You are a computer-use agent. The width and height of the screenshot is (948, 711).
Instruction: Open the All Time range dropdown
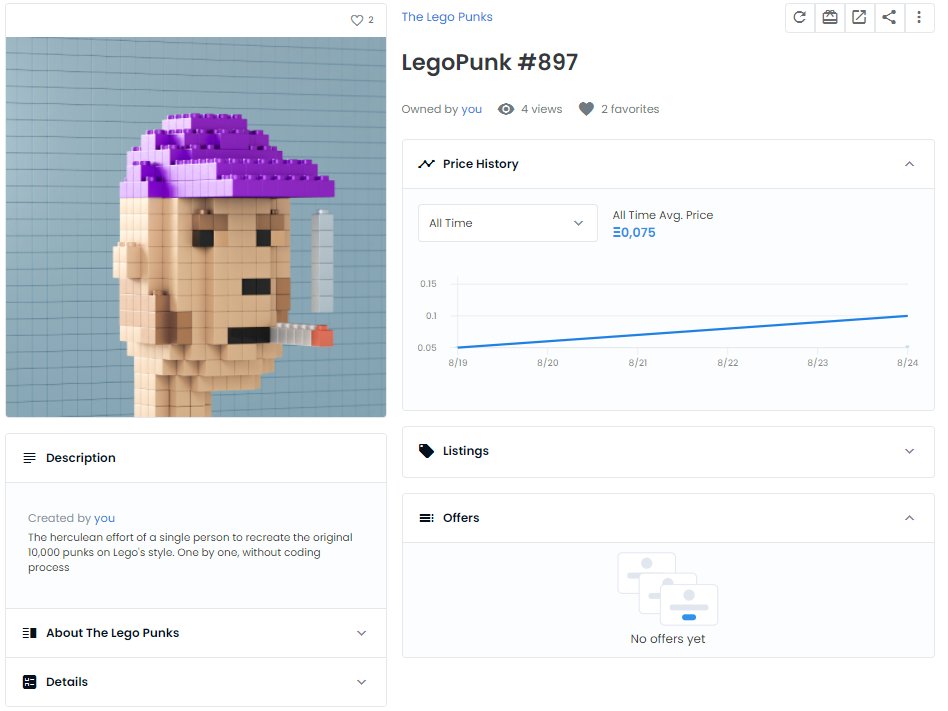[x=507, y=223]
